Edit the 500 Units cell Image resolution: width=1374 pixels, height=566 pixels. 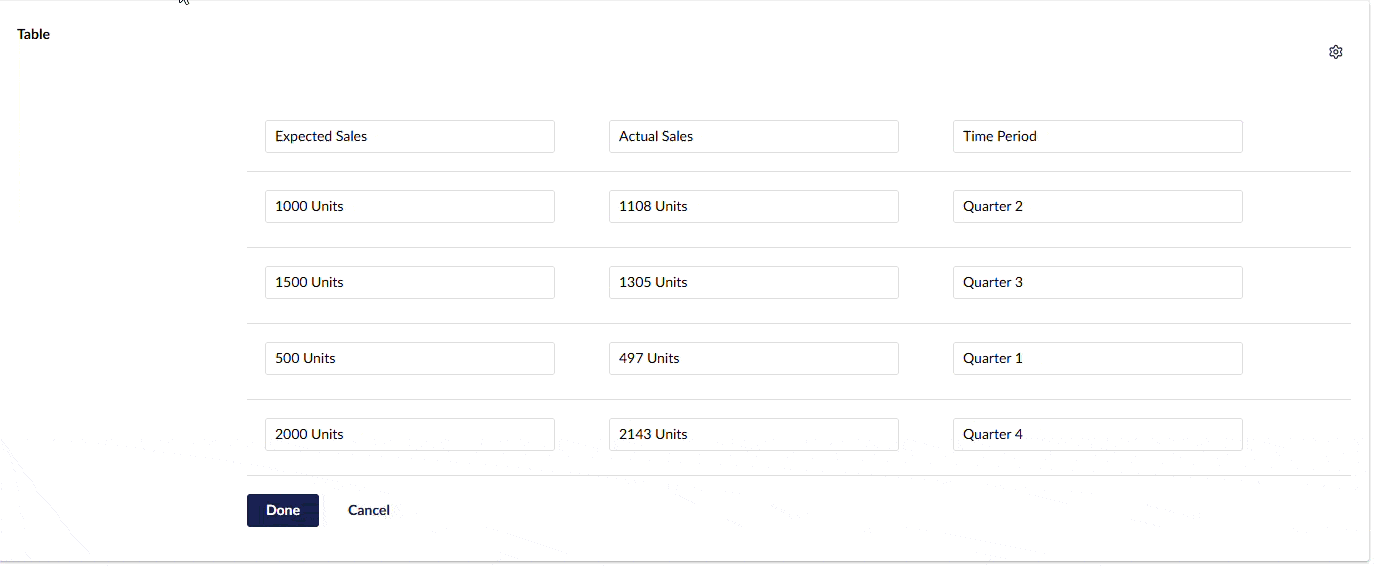[409, 359]
